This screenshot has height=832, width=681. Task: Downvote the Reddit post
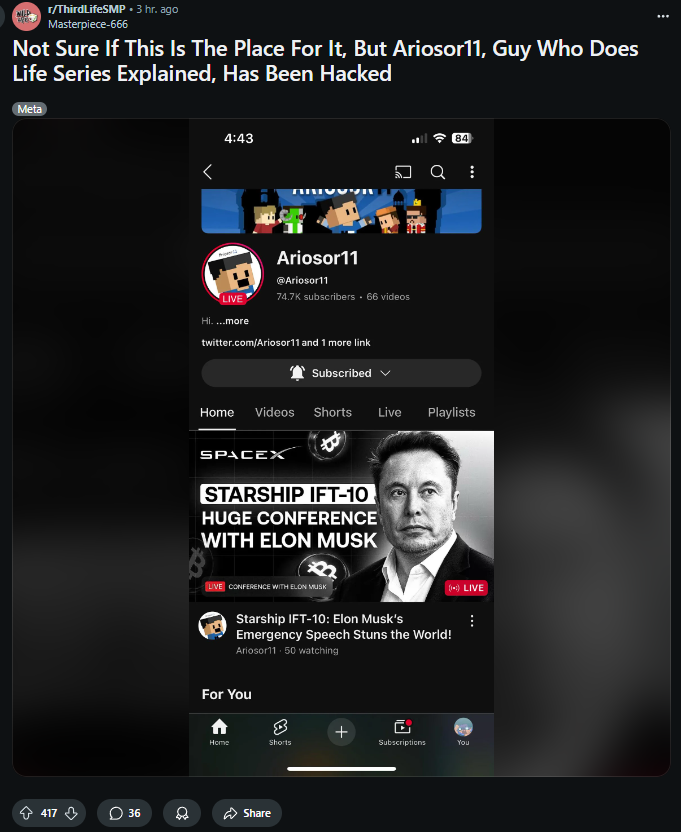tap(72, 813)
